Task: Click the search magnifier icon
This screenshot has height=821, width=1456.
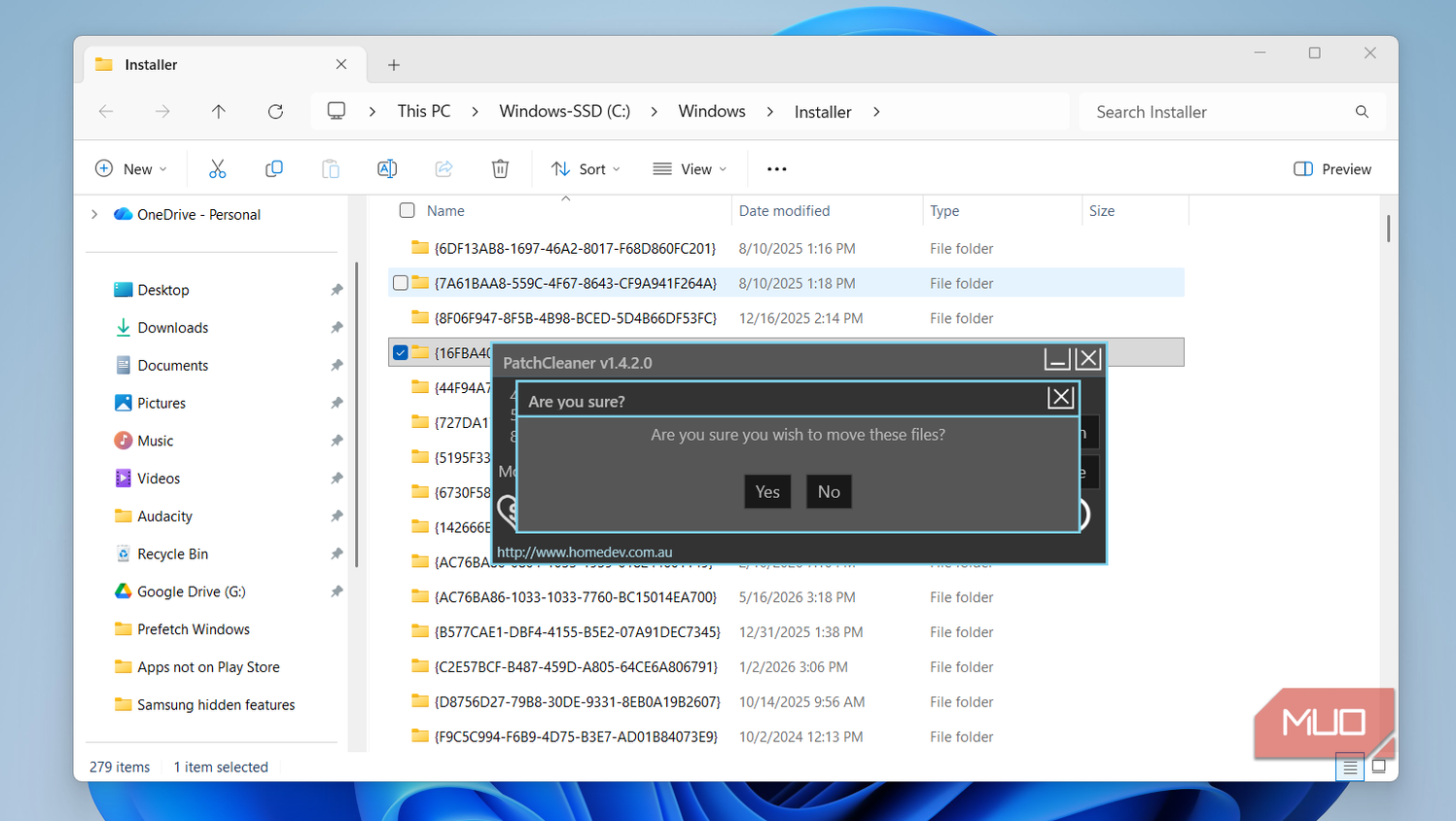Action: [1362, 112]
